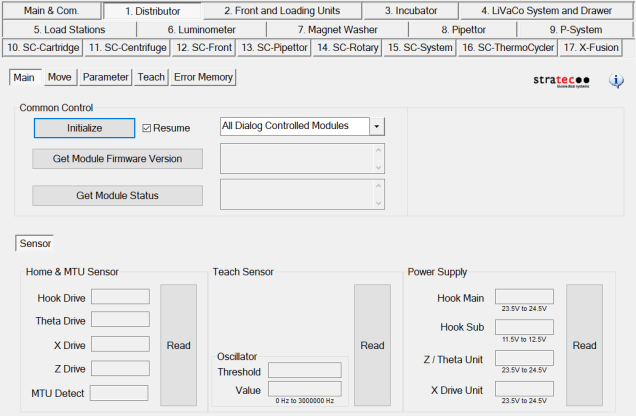Open the All Dialog Controlled Modules dropdown

click(377, 126)
